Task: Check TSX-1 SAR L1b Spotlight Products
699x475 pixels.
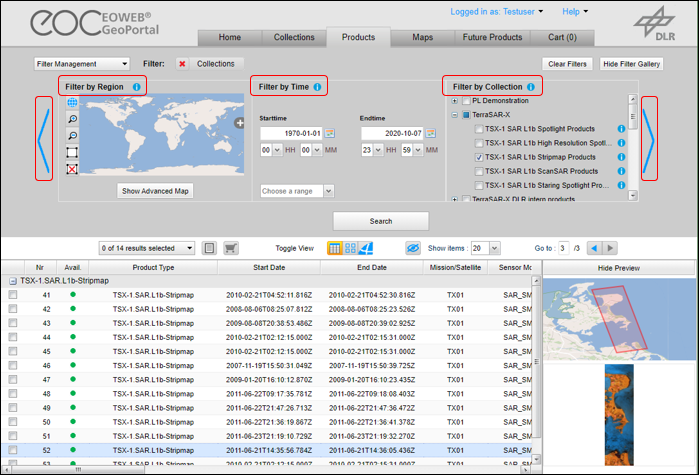Action: point(479,129)
